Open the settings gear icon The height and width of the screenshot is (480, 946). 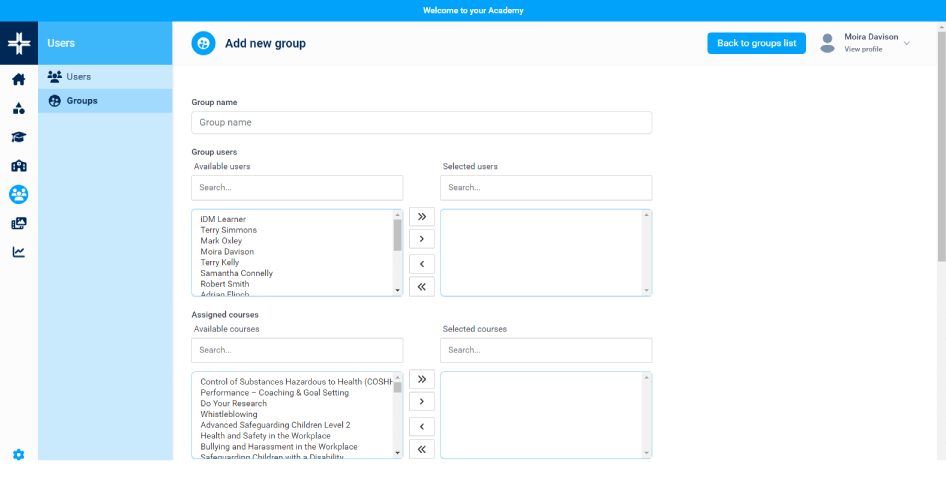coord(18,455)
